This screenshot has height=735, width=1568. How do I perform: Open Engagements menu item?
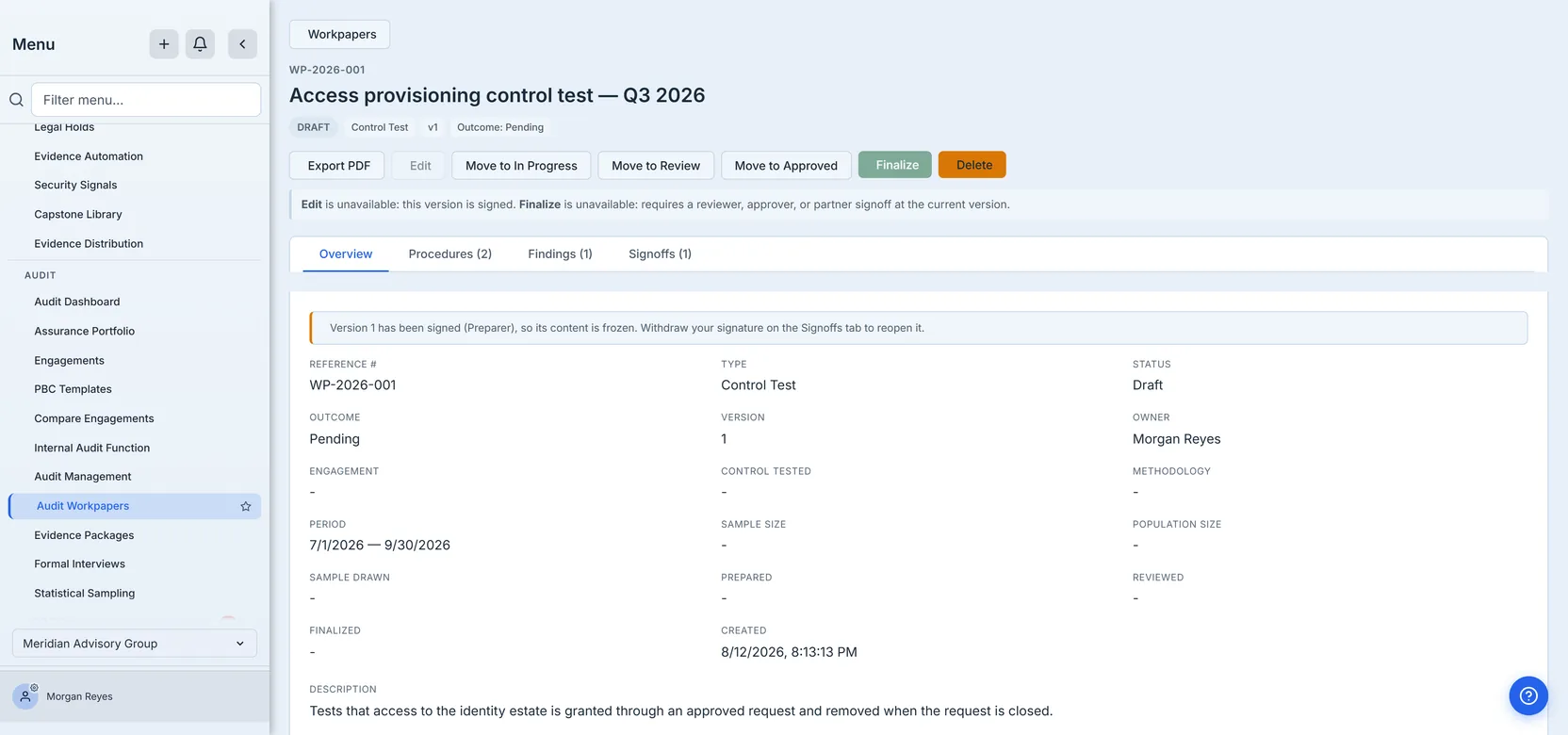point(134,360)
